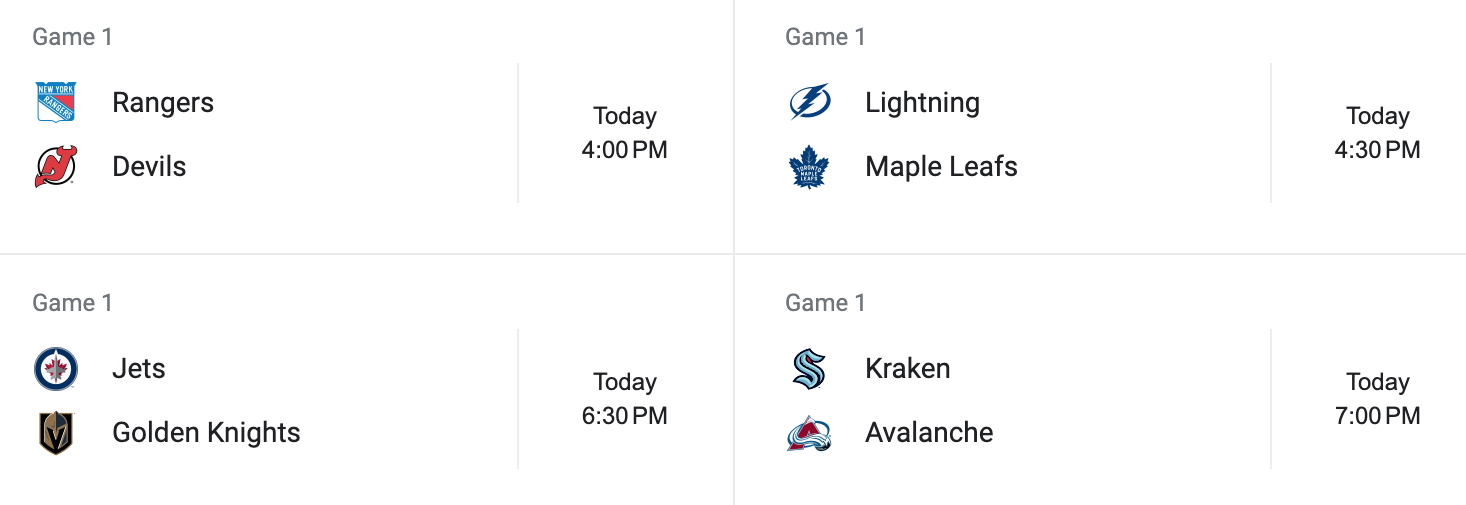Click the Colorado Avalanche logo

808,432
